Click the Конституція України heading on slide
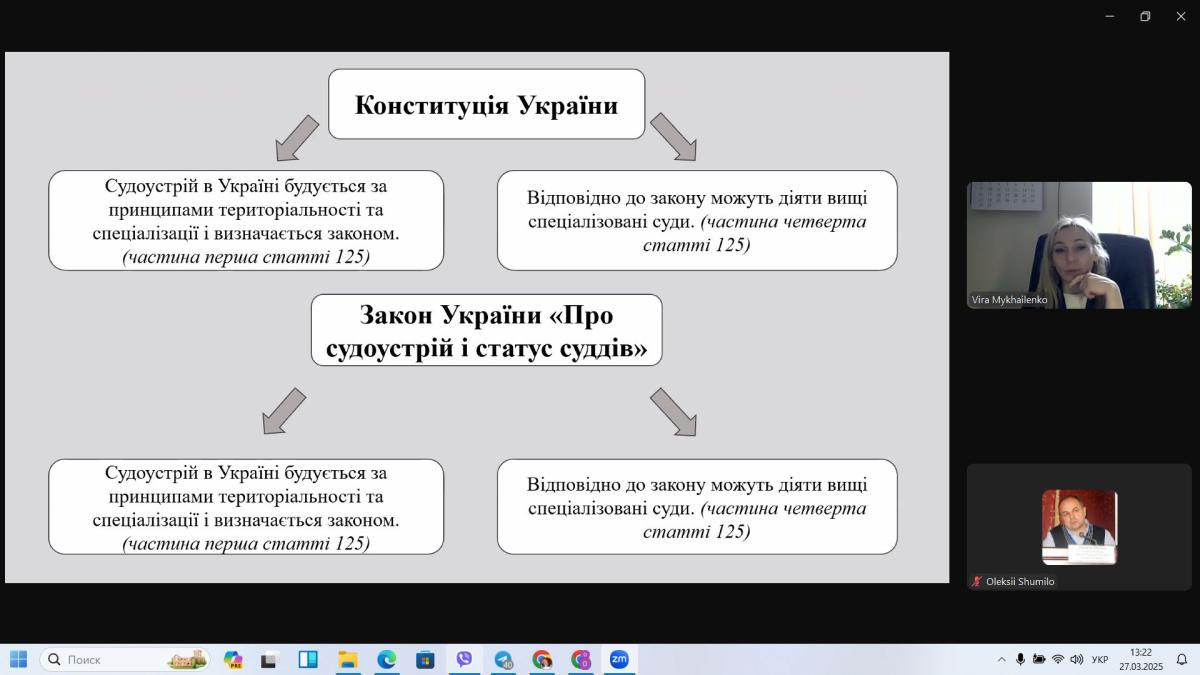 click(487, 105)
